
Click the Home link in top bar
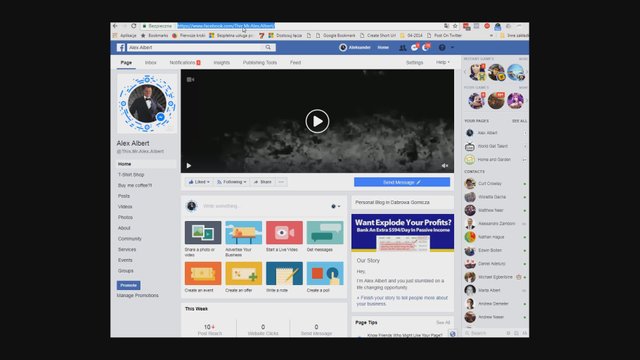point(383,47)
